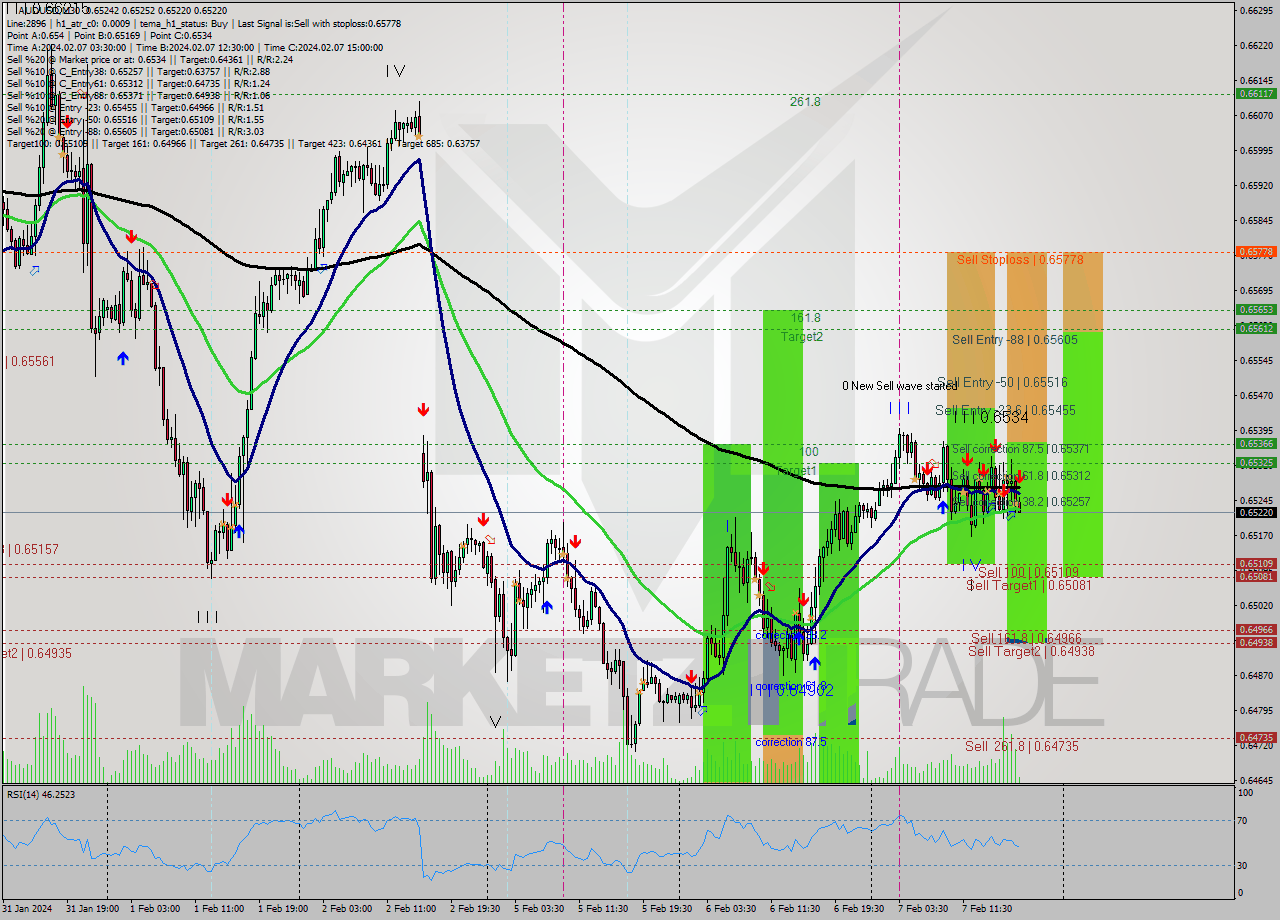Click the 'C_Entry38: 0.65257' line

(138, 71)
